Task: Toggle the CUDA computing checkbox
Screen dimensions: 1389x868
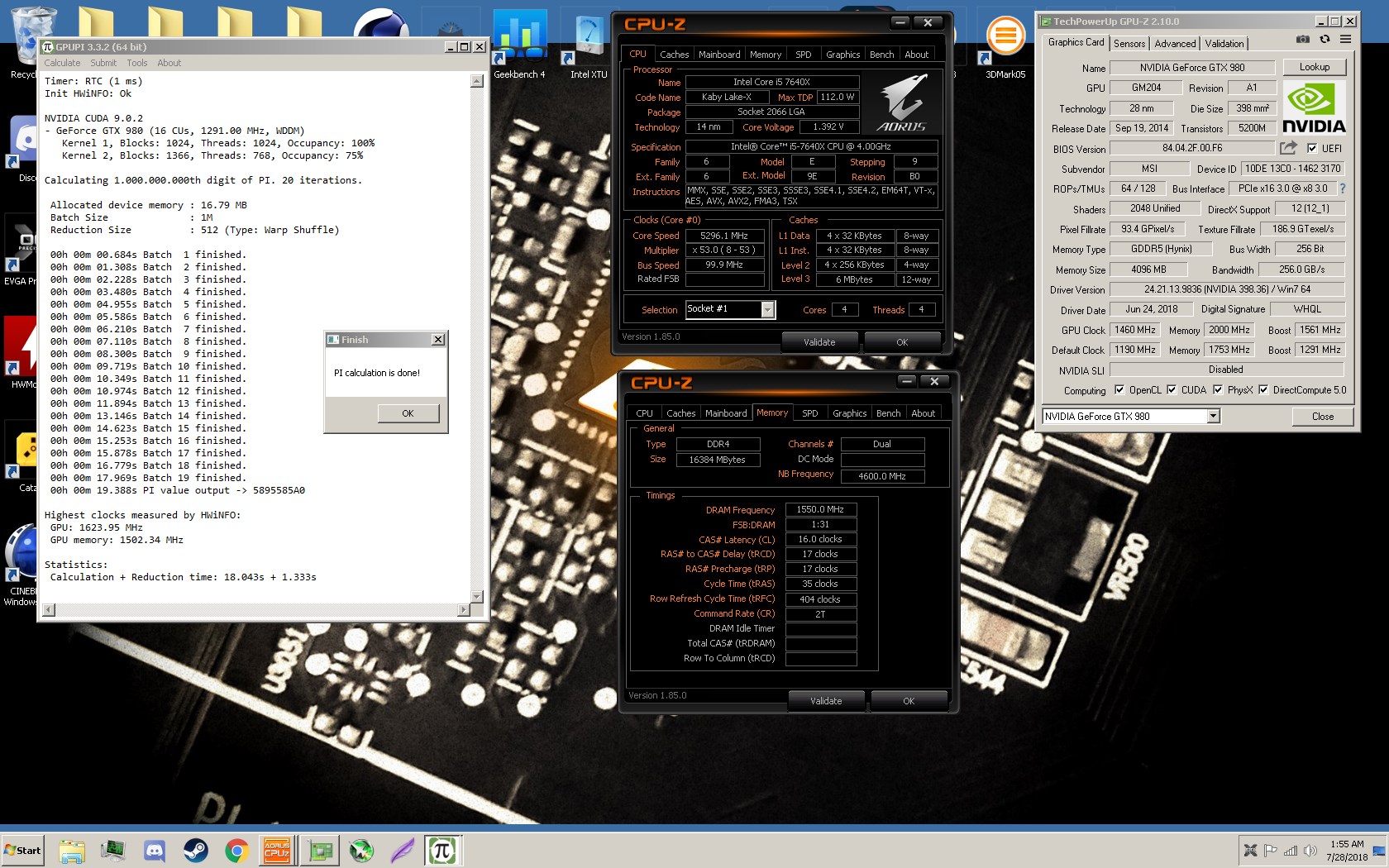Action: (1172, 390)
